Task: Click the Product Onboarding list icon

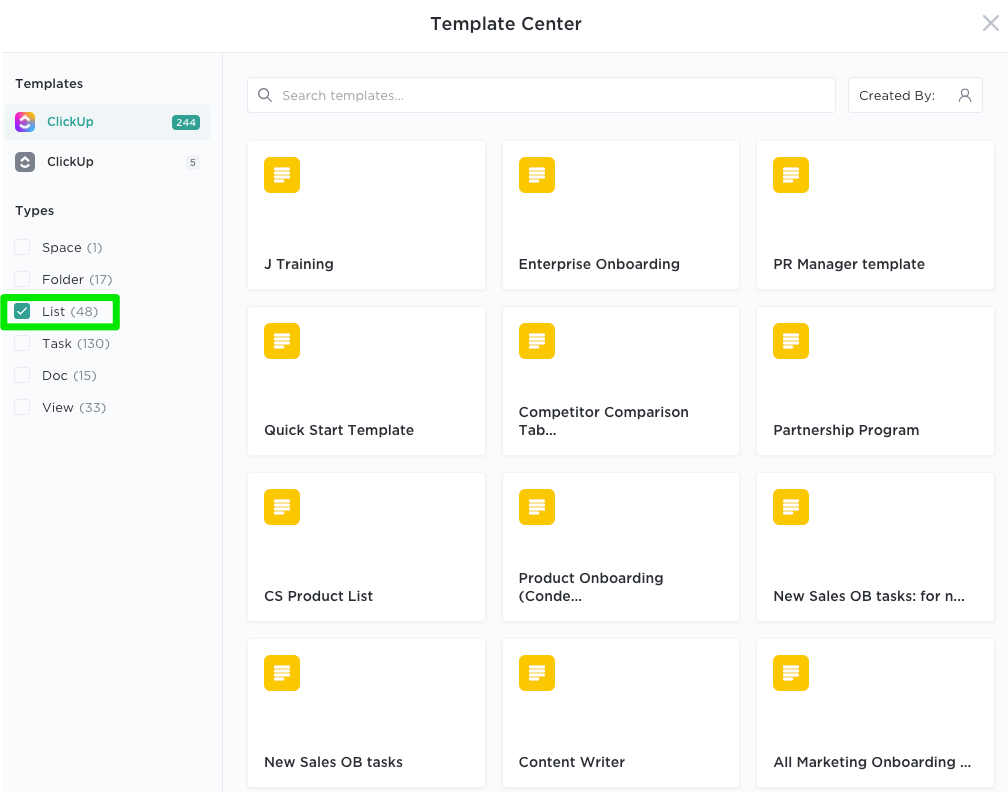Action: pyautogui.click(x=537, y=507)
